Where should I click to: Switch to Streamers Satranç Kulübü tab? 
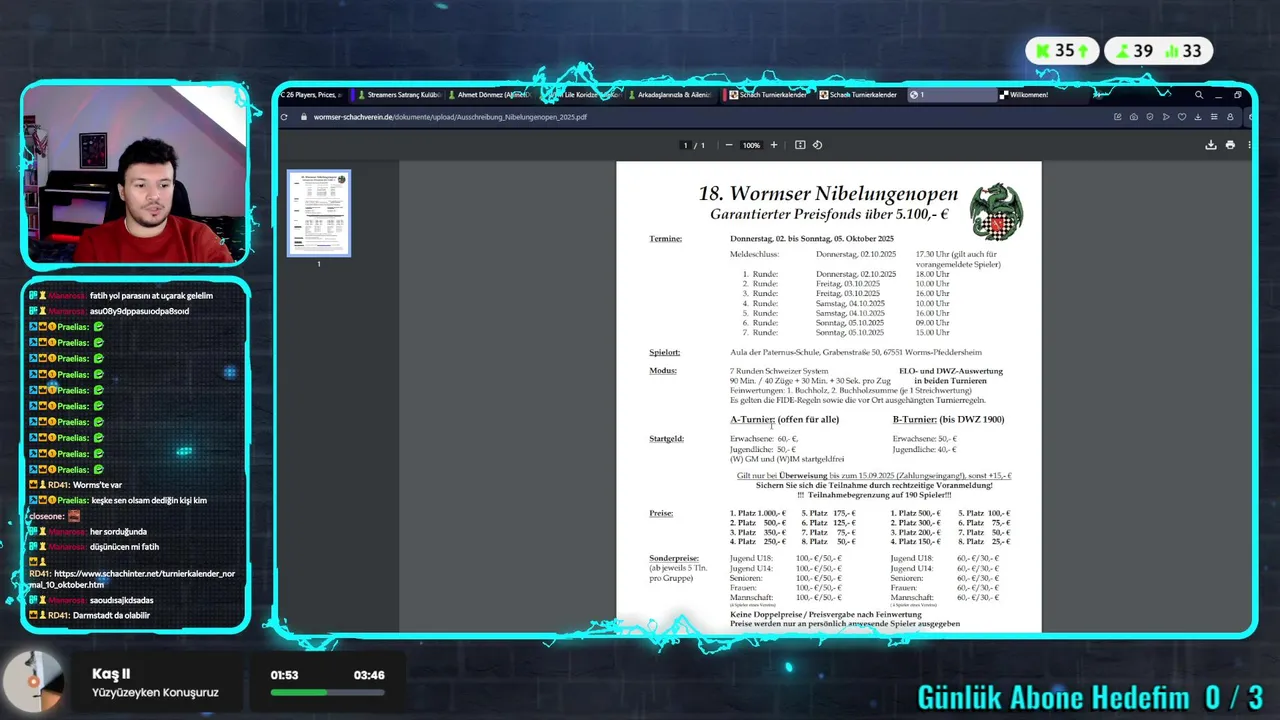[398, 95]
